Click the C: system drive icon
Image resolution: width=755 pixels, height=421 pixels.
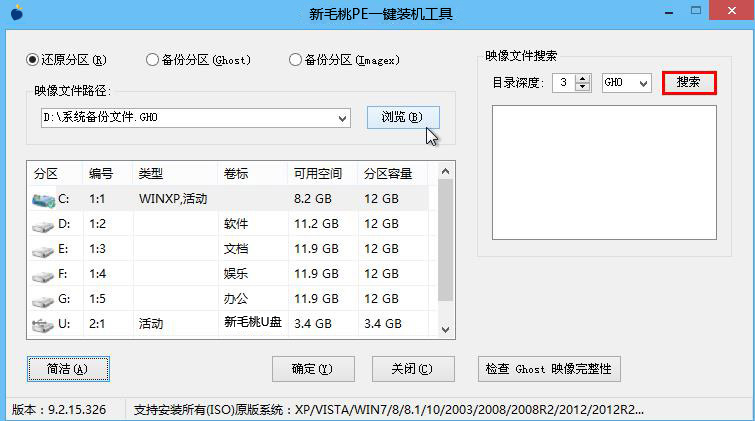click(x=43, y=199)
